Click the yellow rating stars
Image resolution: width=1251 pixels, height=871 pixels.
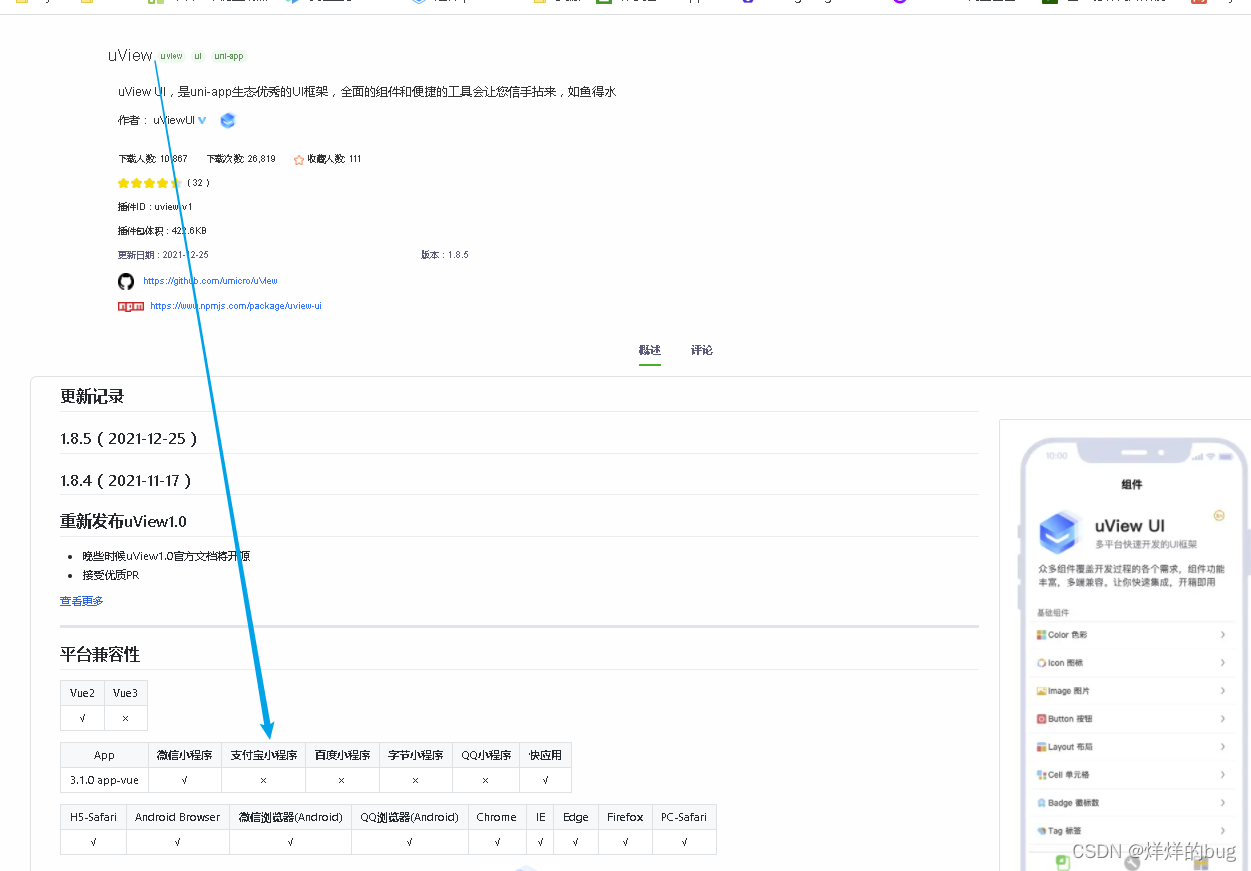pos(149,183)
